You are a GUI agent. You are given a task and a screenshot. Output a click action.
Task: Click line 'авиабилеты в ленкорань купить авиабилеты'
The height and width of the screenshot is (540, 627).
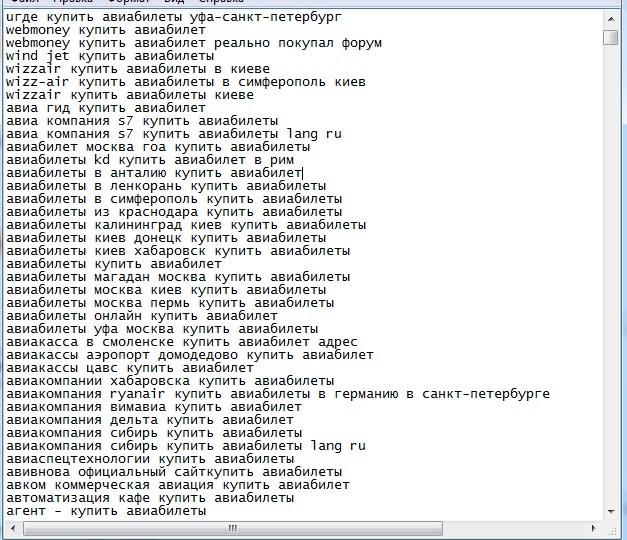166,186
